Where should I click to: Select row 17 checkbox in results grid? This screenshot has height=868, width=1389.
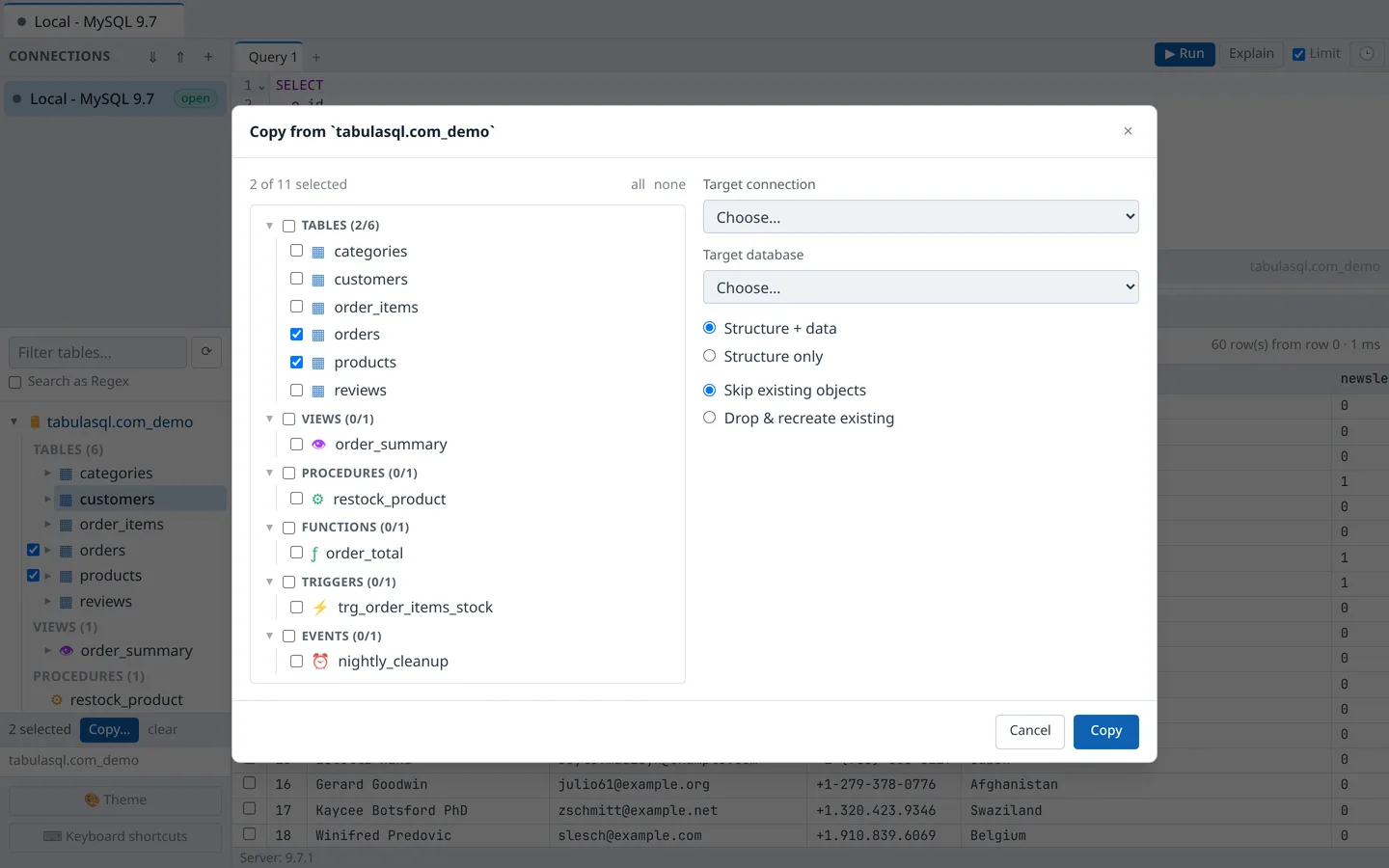click(x=249, y=809)
